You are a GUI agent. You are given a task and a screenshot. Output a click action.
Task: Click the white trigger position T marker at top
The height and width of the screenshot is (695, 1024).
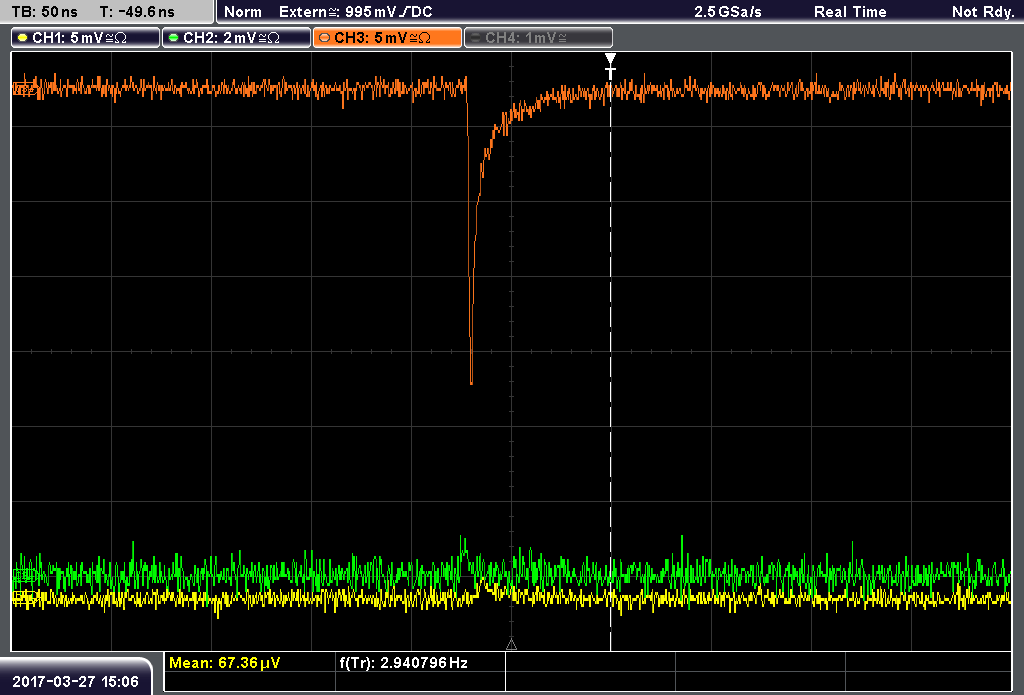pos(610,67)
